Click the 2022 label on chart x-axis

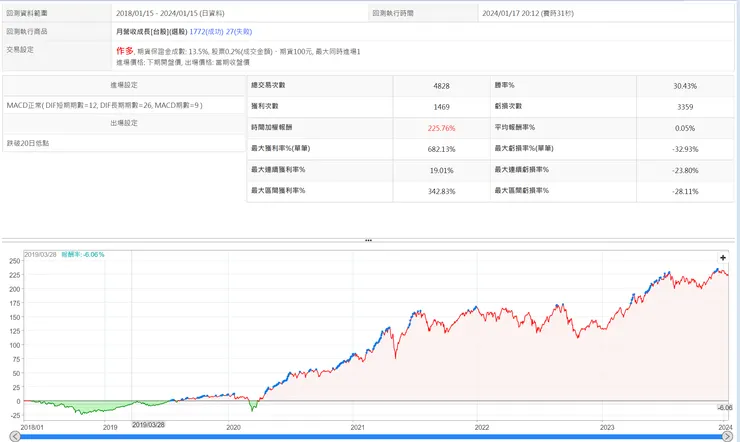coord(482,427)
